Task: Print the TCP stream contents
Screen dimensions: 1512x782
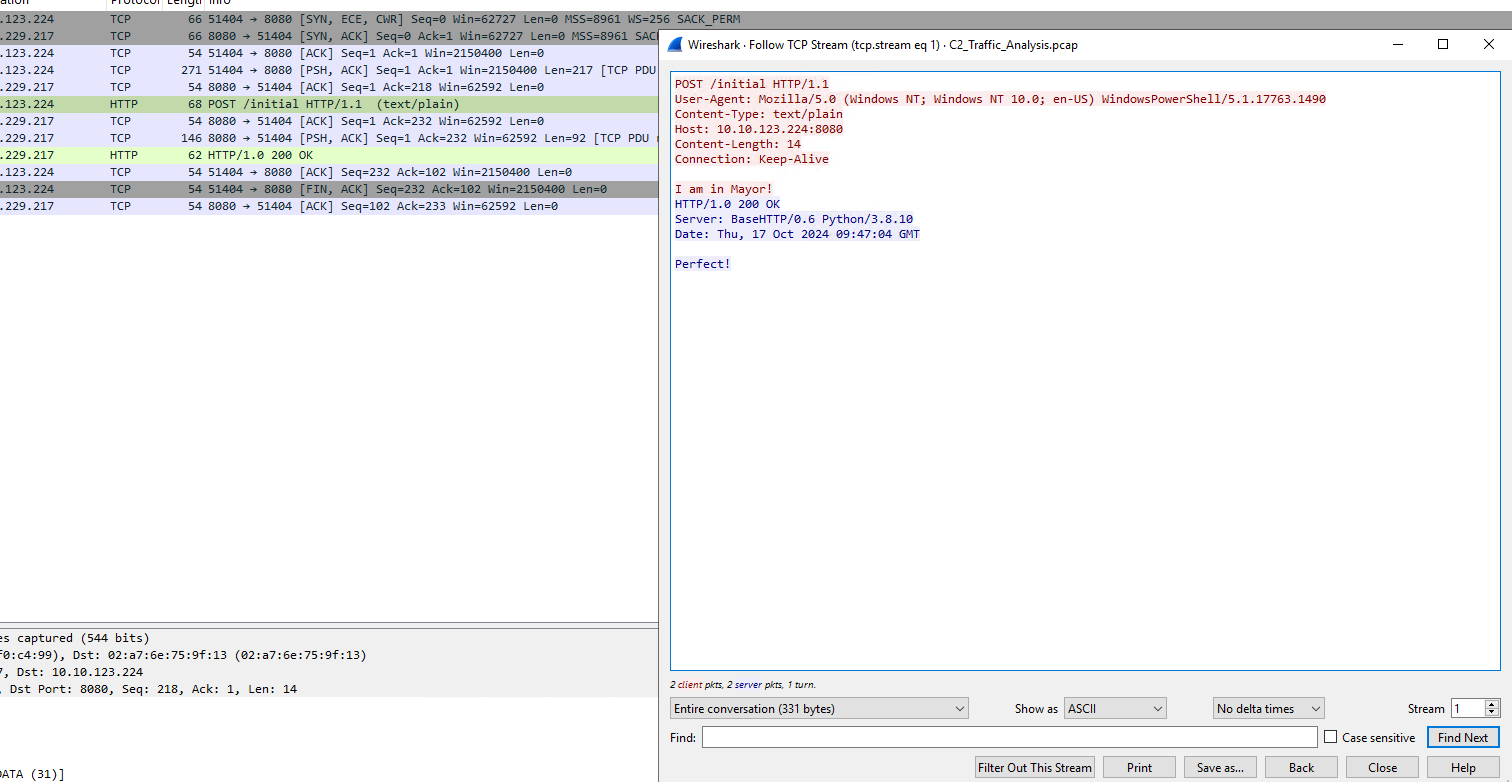Action: (1139, 768)
